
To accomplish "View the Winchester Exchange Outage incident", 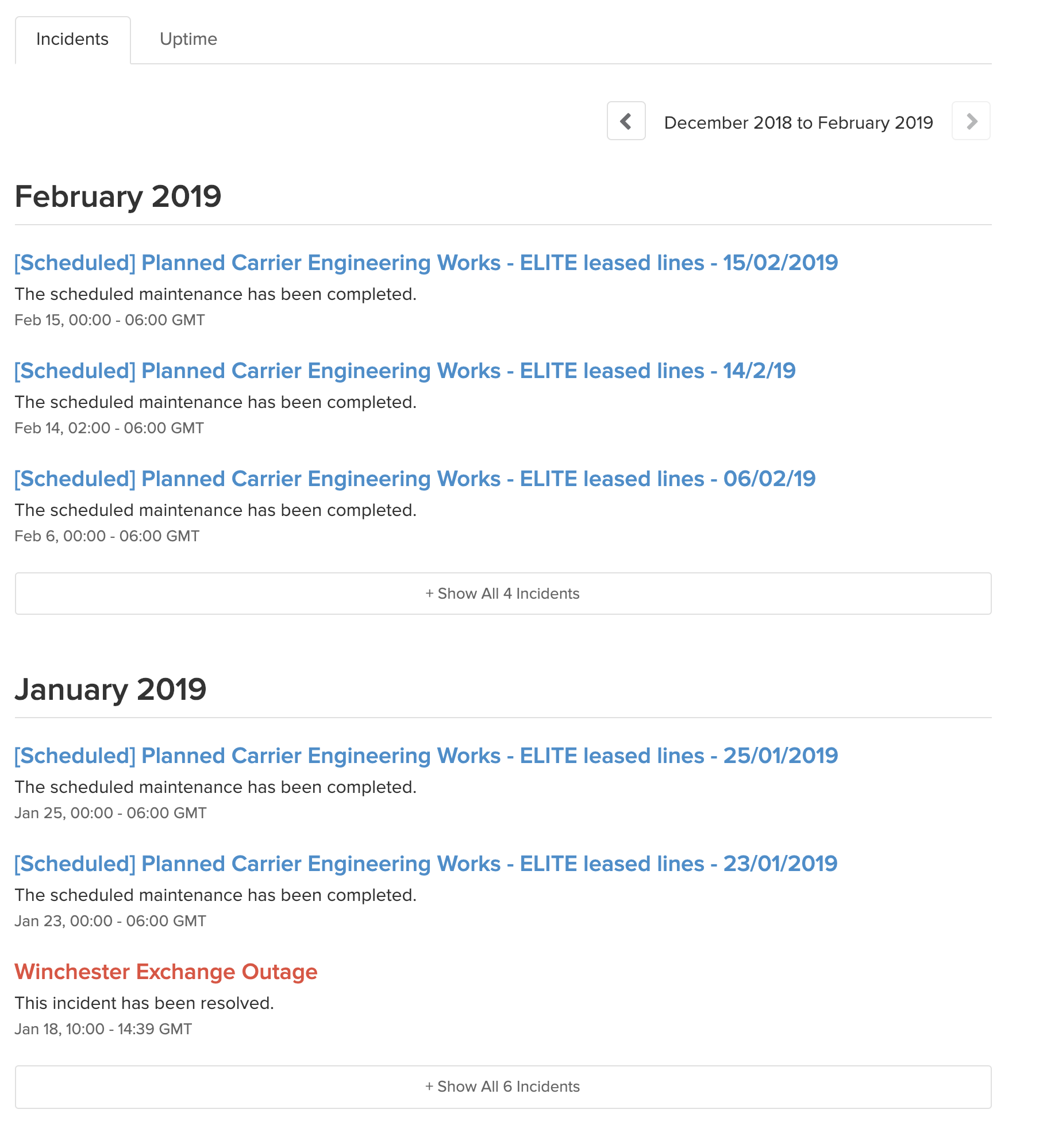I will (x=166, y=972).
